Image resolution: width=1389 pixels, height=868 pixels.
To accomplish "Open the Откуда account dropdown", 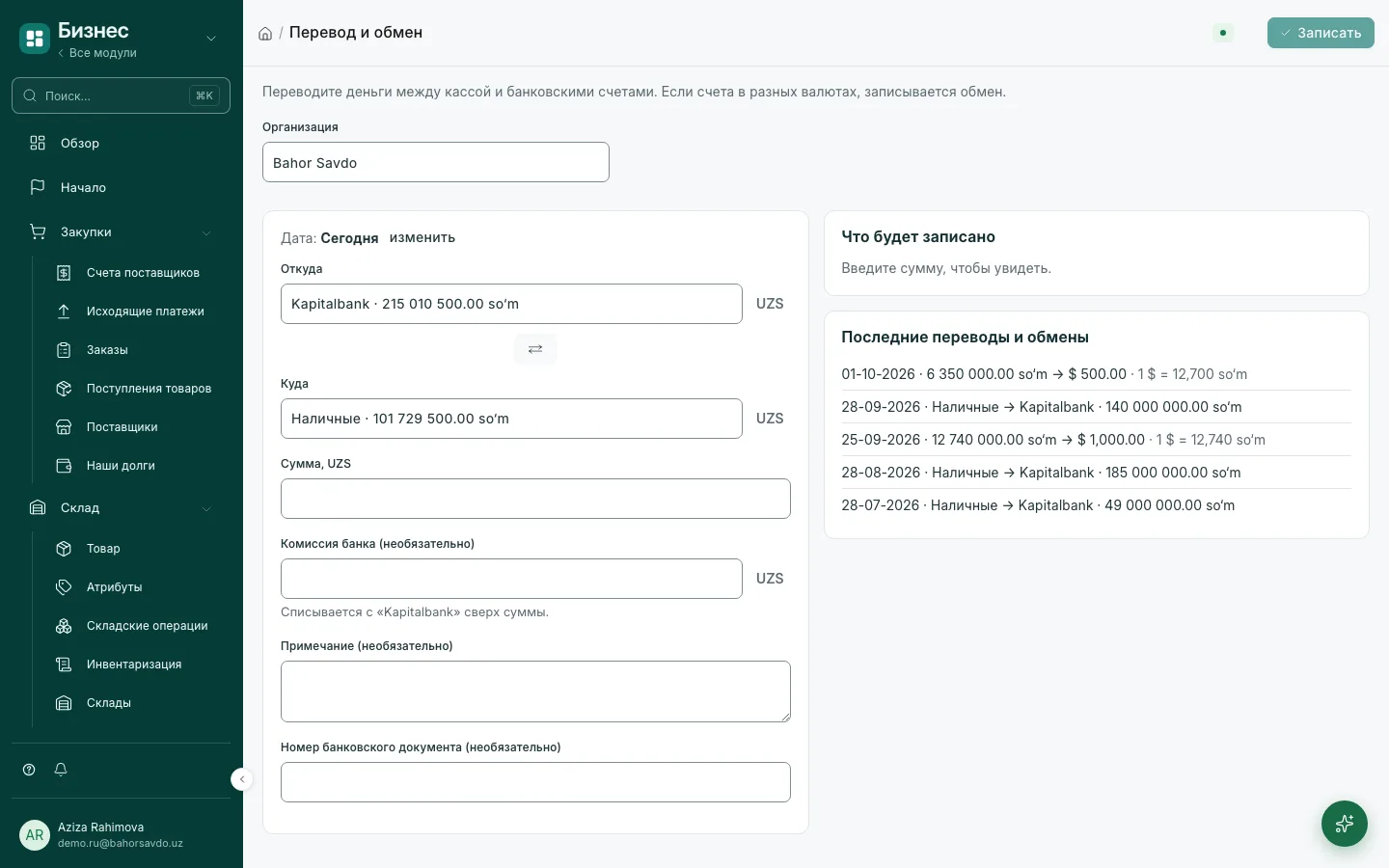I will tap(511, 304).
